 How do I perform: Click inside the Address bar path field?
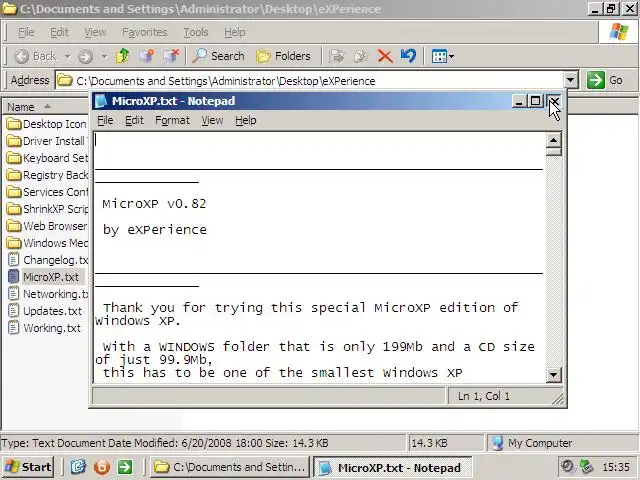310,80
